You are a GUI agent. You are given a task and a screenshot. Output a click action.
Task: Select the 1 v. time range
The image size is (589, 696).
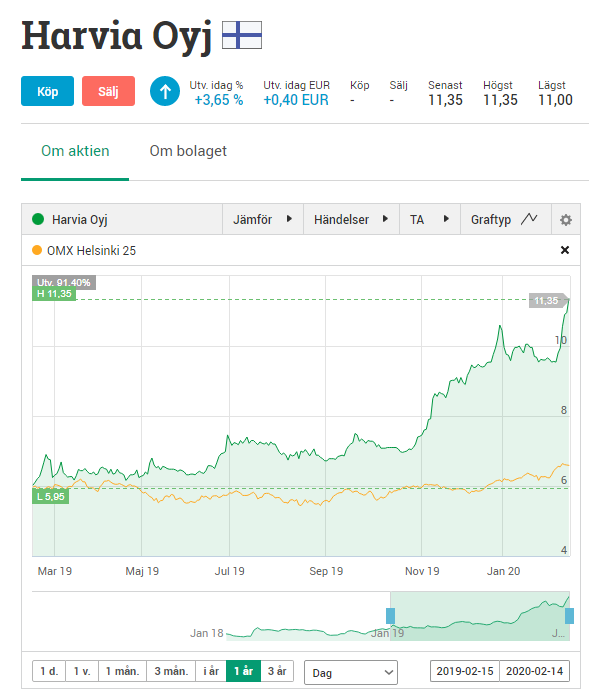[82, 671]
